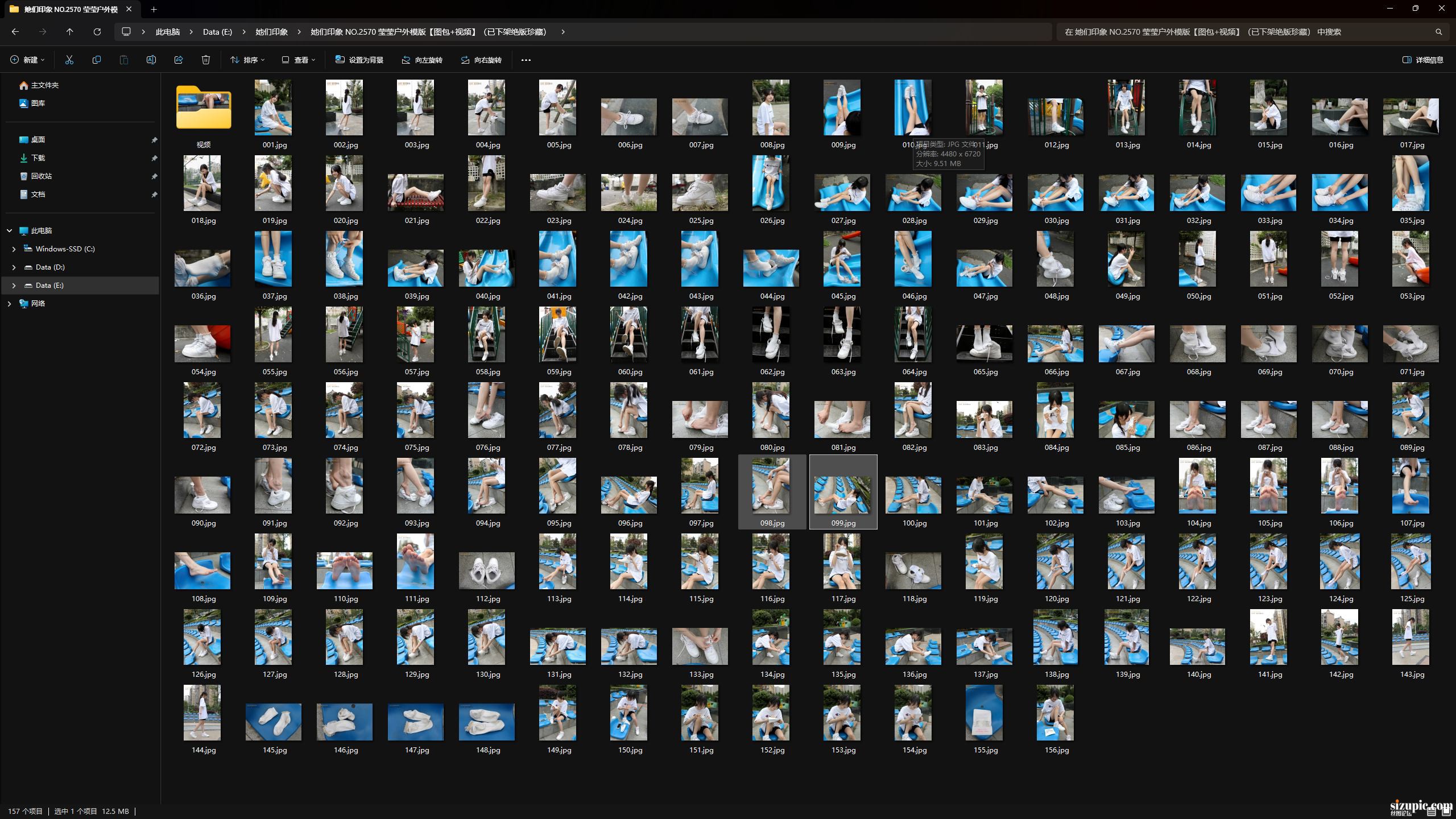Open the more options ellipsis menu

pos(526,60)
